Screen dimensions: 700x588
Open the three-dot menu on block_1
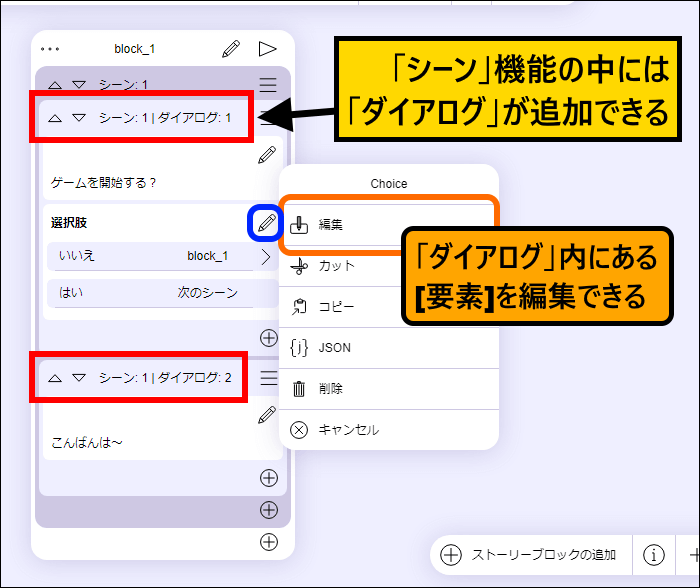tap(50, 48)
